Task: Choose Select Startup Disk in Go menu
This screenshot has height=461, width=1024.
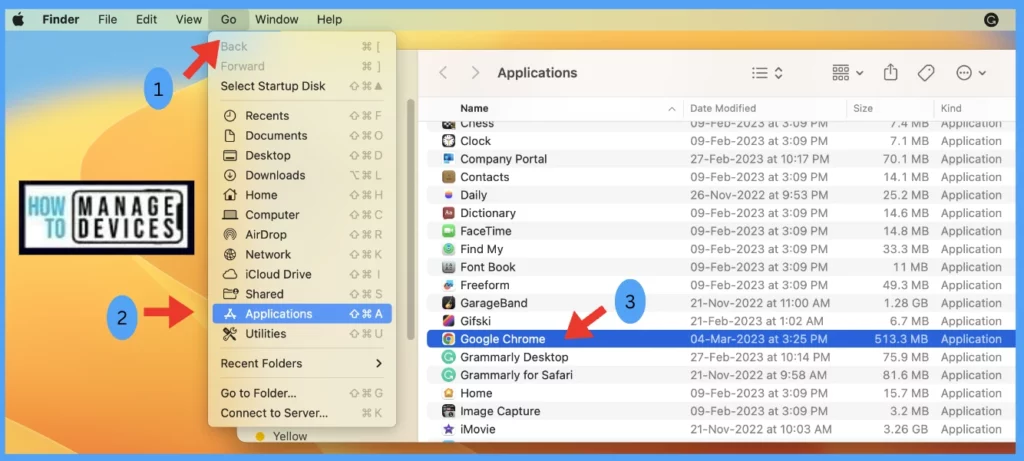Action: tap(301, 86)
